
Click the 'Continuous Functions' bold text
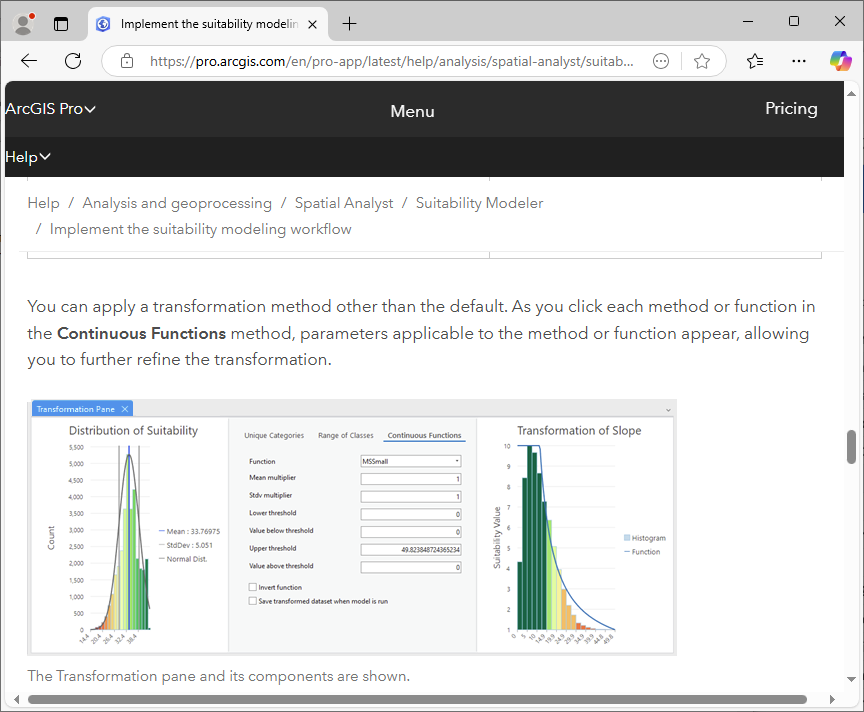(x=142, y=333)
